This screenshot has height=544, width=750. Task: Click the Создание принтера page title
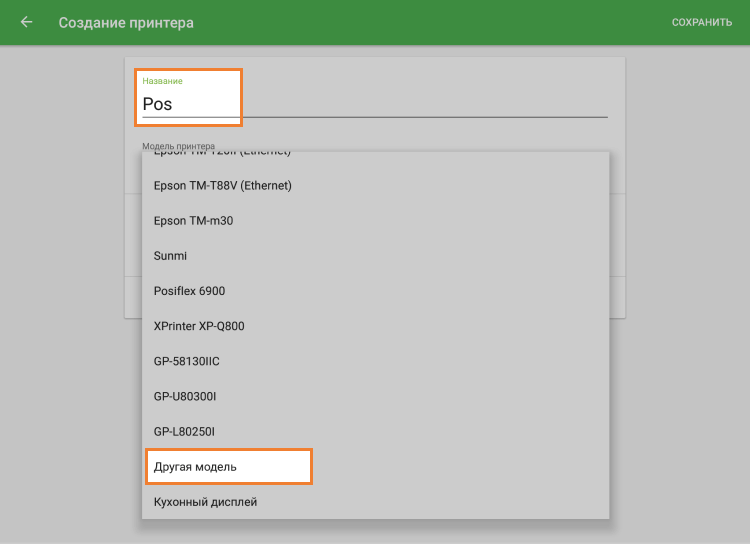coord(126,22)
